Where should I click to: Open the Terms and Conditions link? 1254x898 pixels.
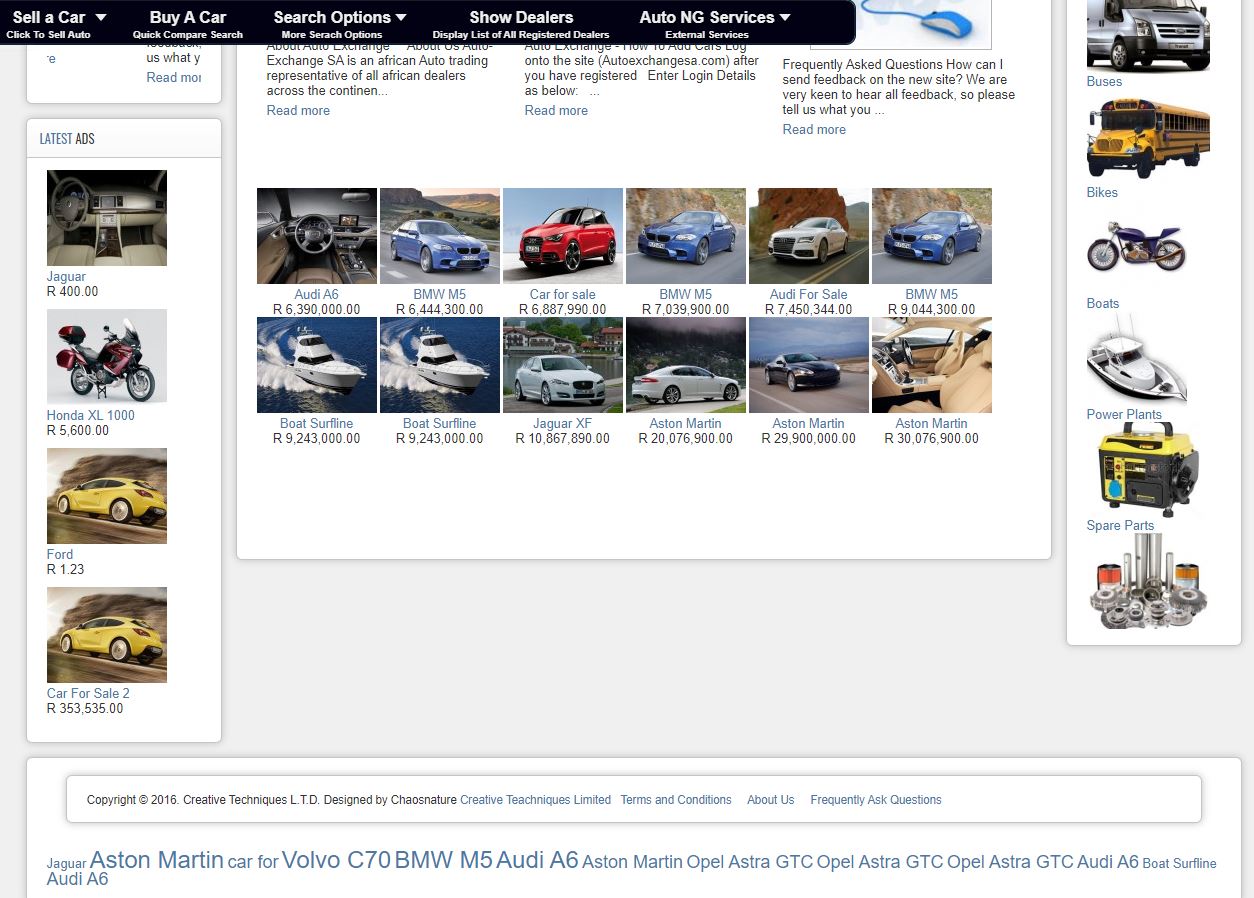(676, 800)
